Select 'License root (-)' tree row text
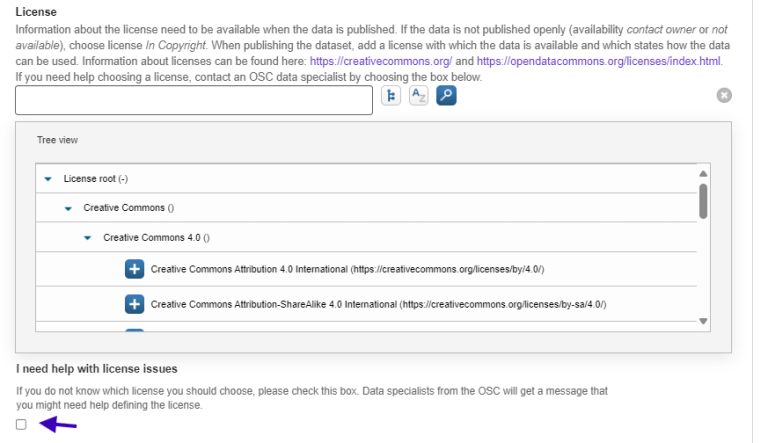768x443 pixels. 96,179
